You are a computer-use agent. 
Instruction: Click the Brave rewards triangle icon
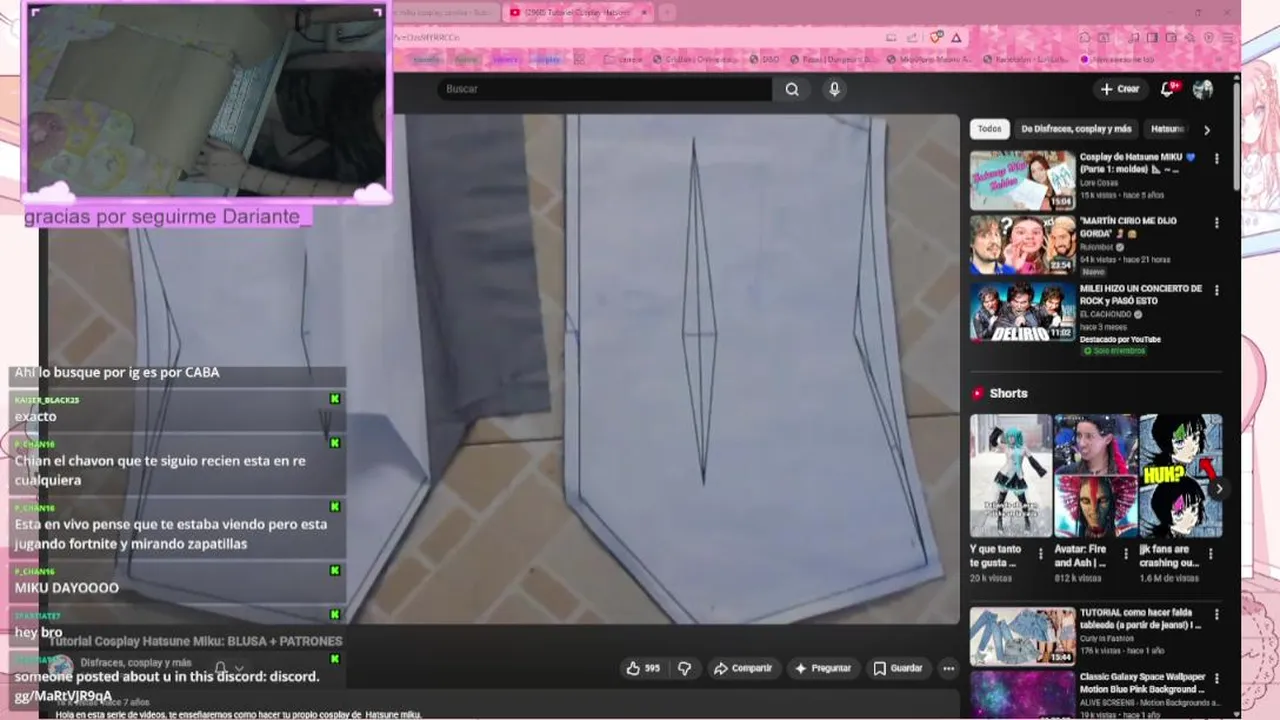tap(956, 37)
